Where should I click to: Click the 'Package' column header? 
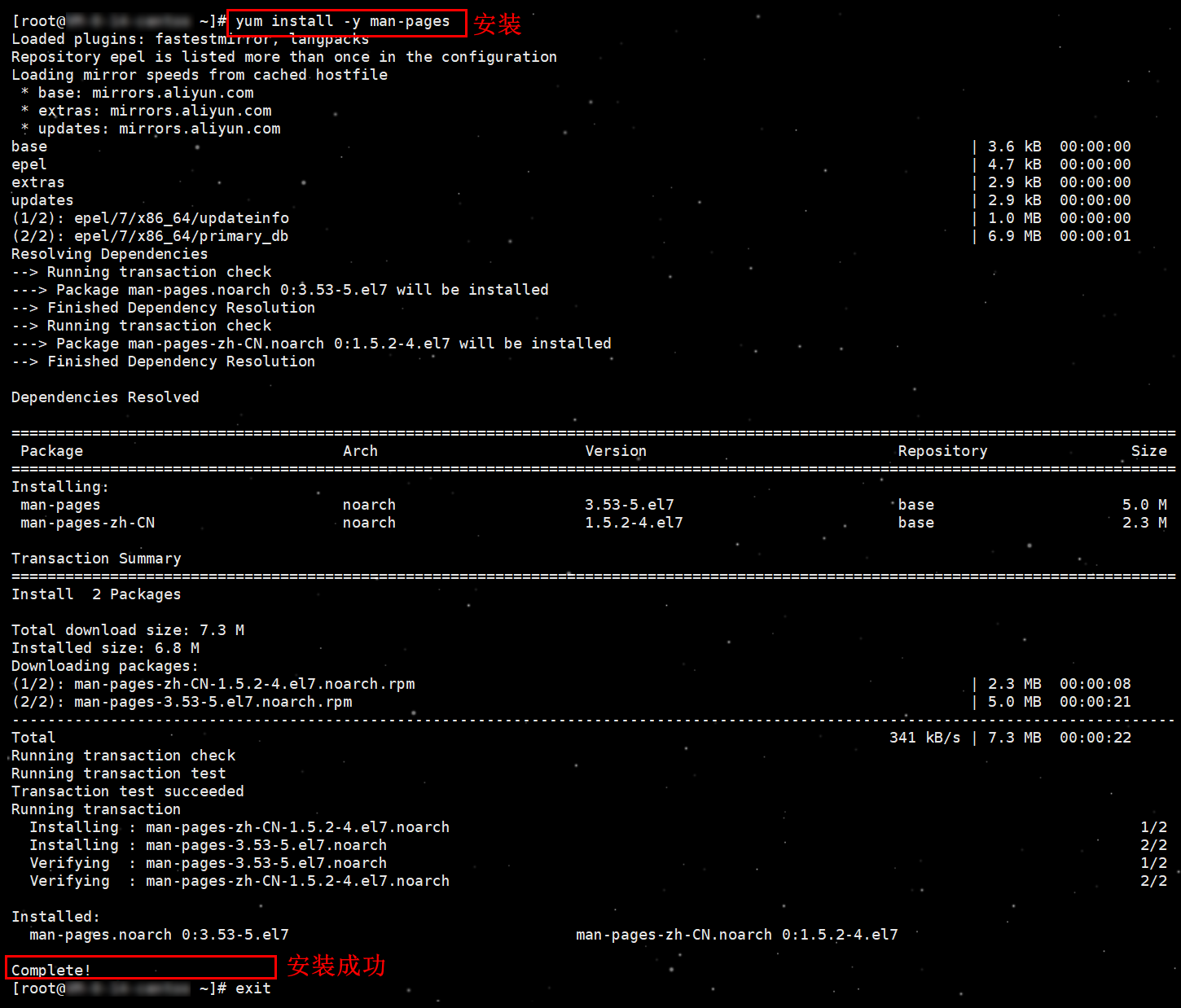pyautogui.click(x=52, y=451)
